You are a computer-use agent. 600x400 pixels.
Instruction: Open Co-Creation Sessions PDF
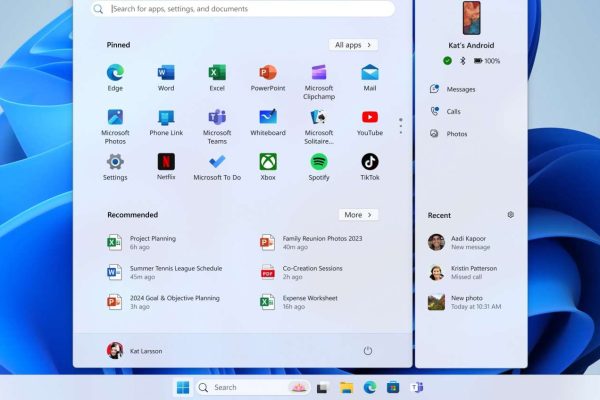(x=301, y=272)
